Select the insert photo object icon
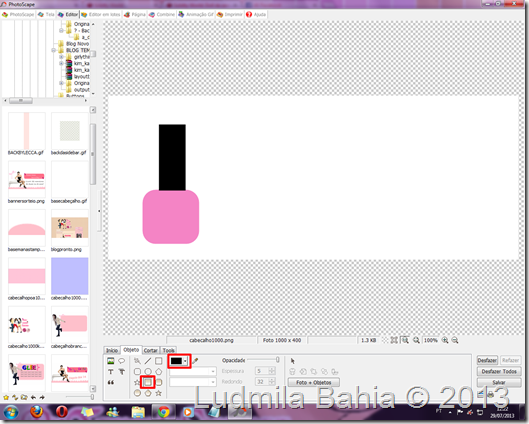The width and height of the screenshot is (529, 424). tap(110, 361)
